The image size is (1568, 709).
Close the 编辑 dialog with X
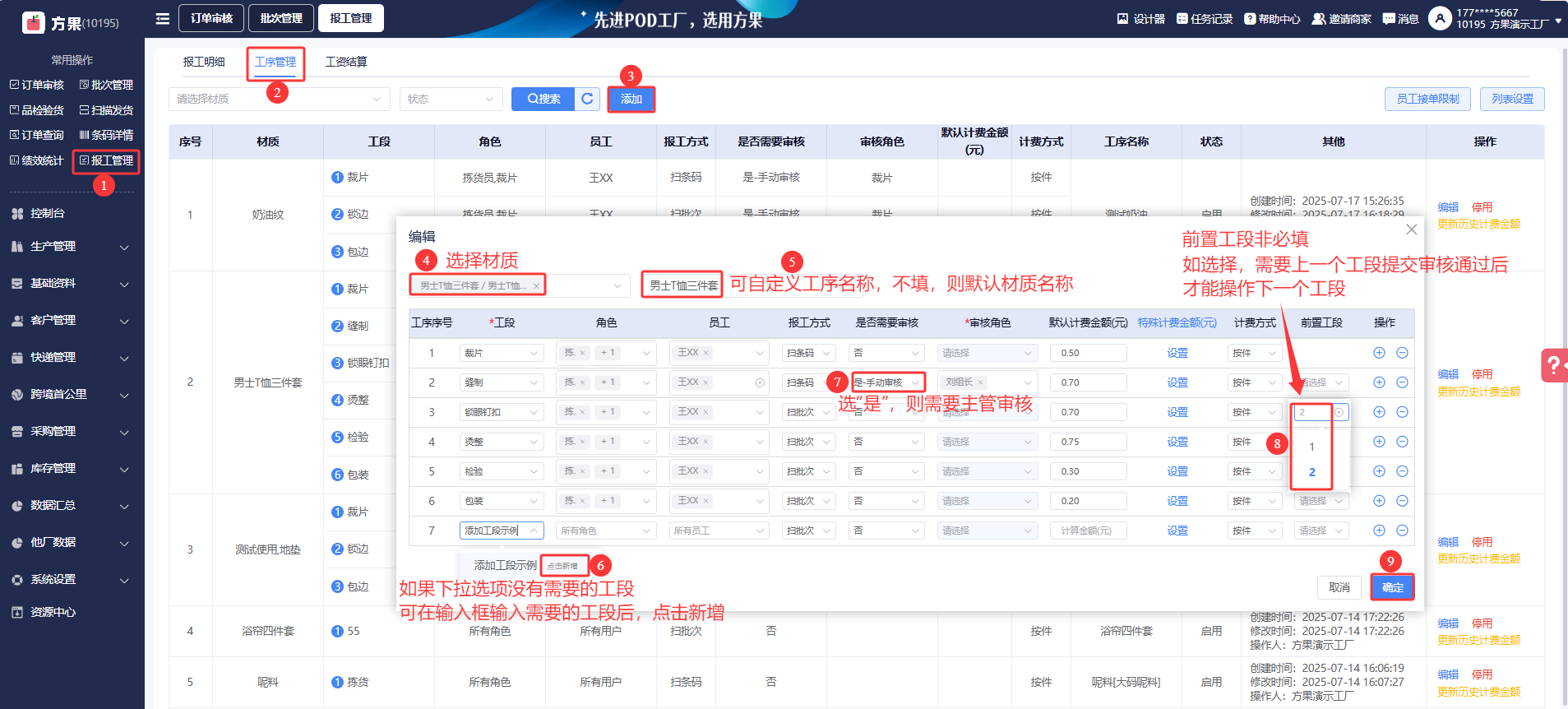(1411, 229)
